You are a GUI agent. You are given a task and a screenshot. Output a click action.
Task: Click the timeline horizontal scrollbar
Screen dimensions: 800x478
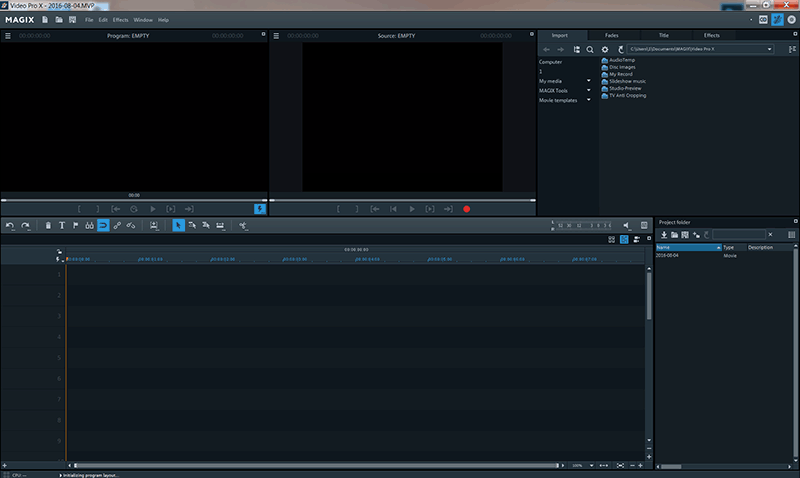pyautogui.click(x=316, y=465)
